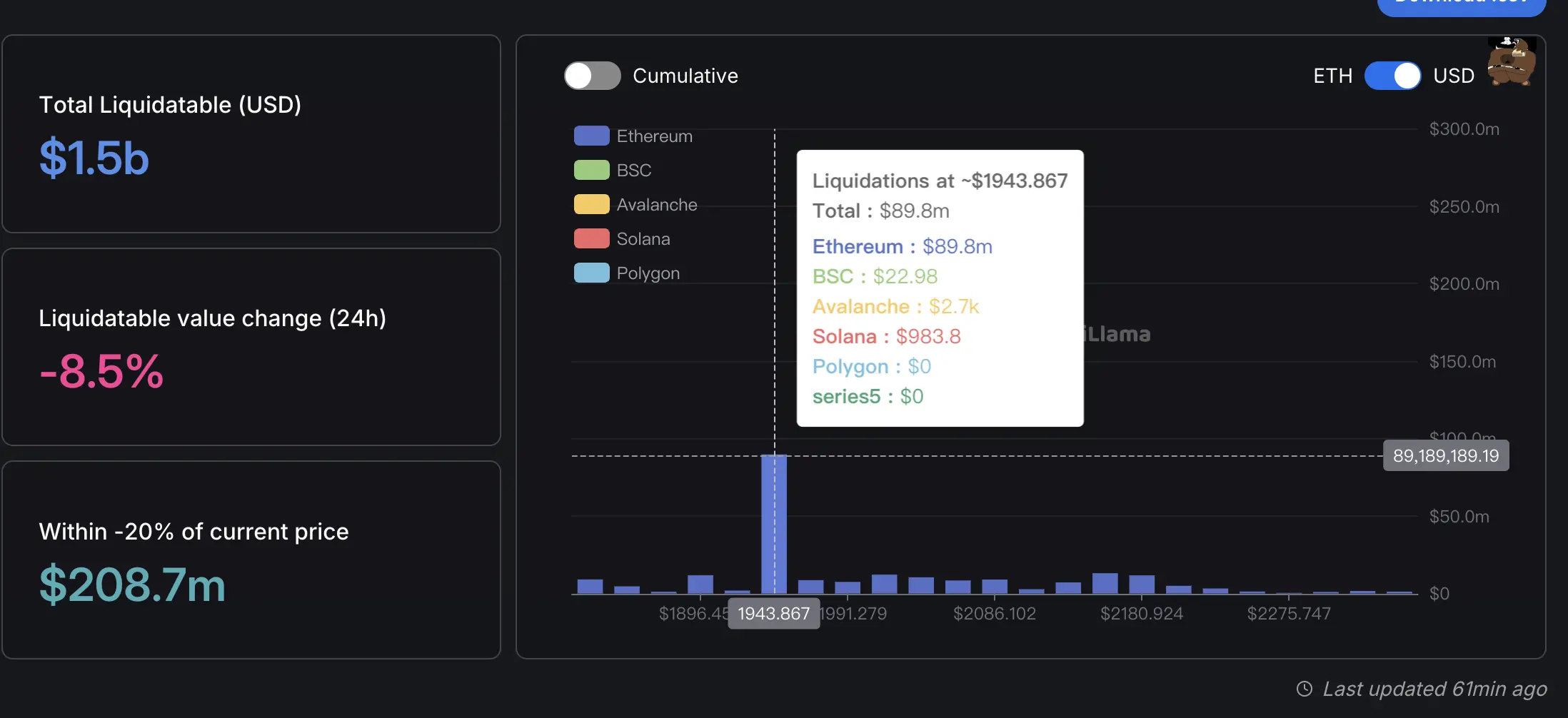
Task: Select the Liquidatable value change (24h) card
Action: click(x=251, y=347)
